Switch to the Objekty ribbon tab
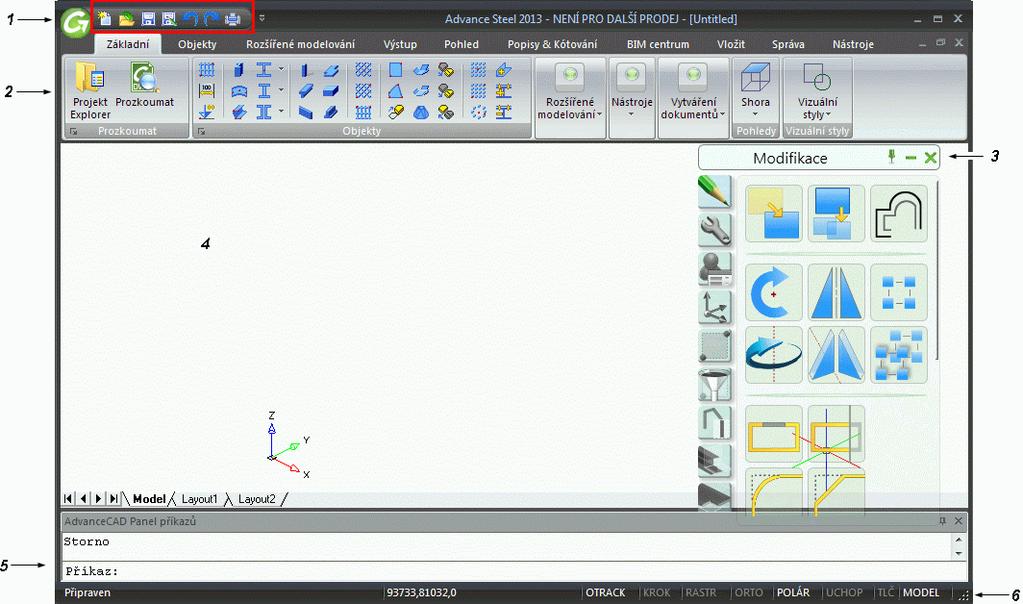The image size is (1023, 604). point(197,44)
